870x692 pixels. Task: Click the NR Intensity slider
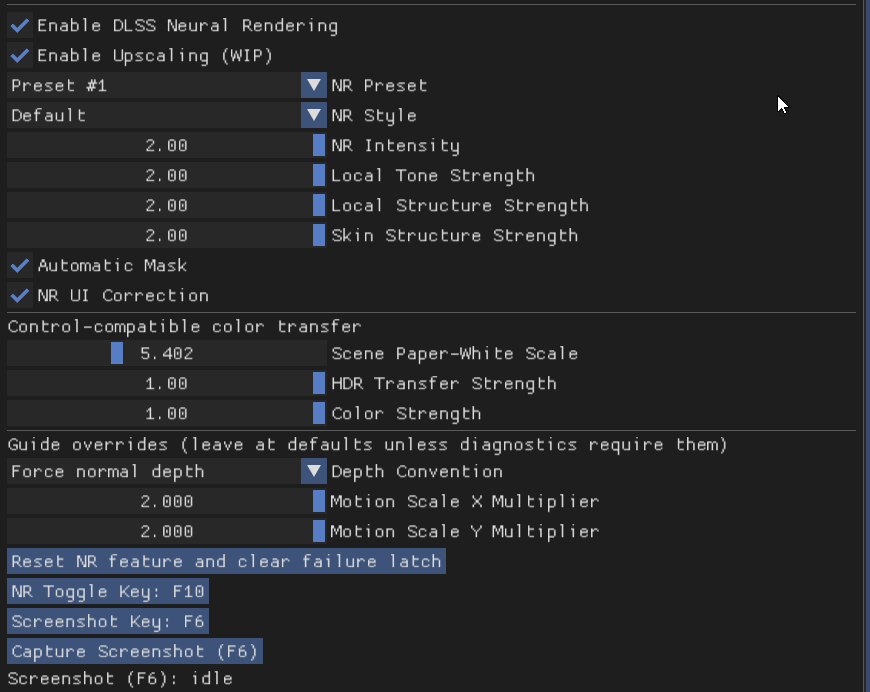coord(166,145)
